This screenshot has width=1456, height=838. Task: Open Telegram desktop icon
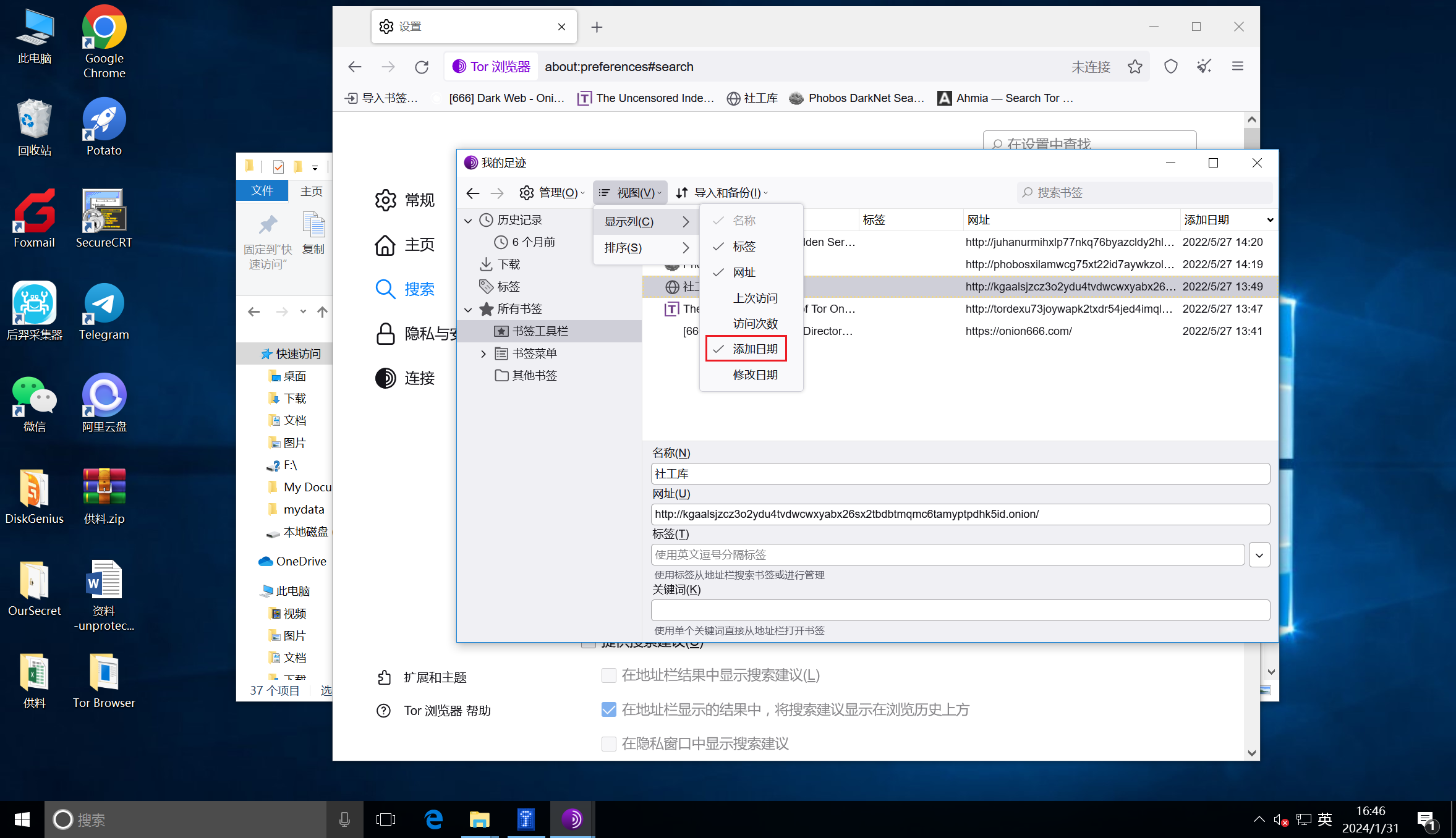pyautogui.click(x=104, y=311)
